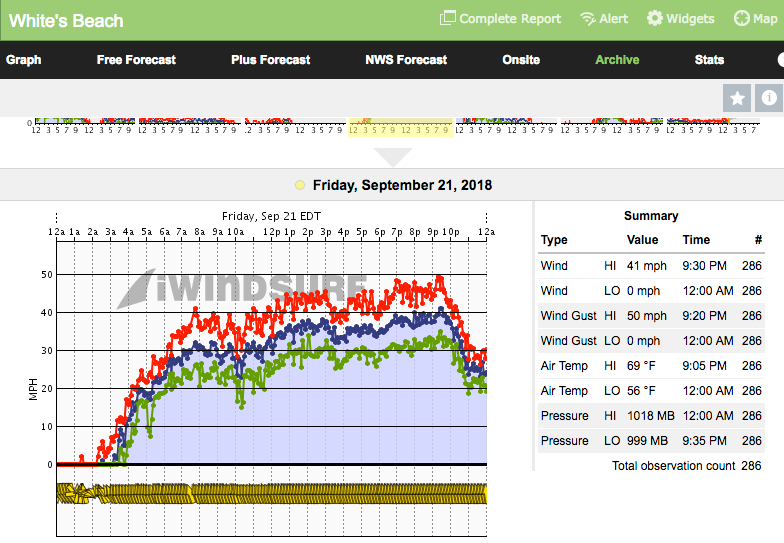Click the 9:35 PM time cell
This screenshot has height=543, width=784.
[x=704, y=441]
